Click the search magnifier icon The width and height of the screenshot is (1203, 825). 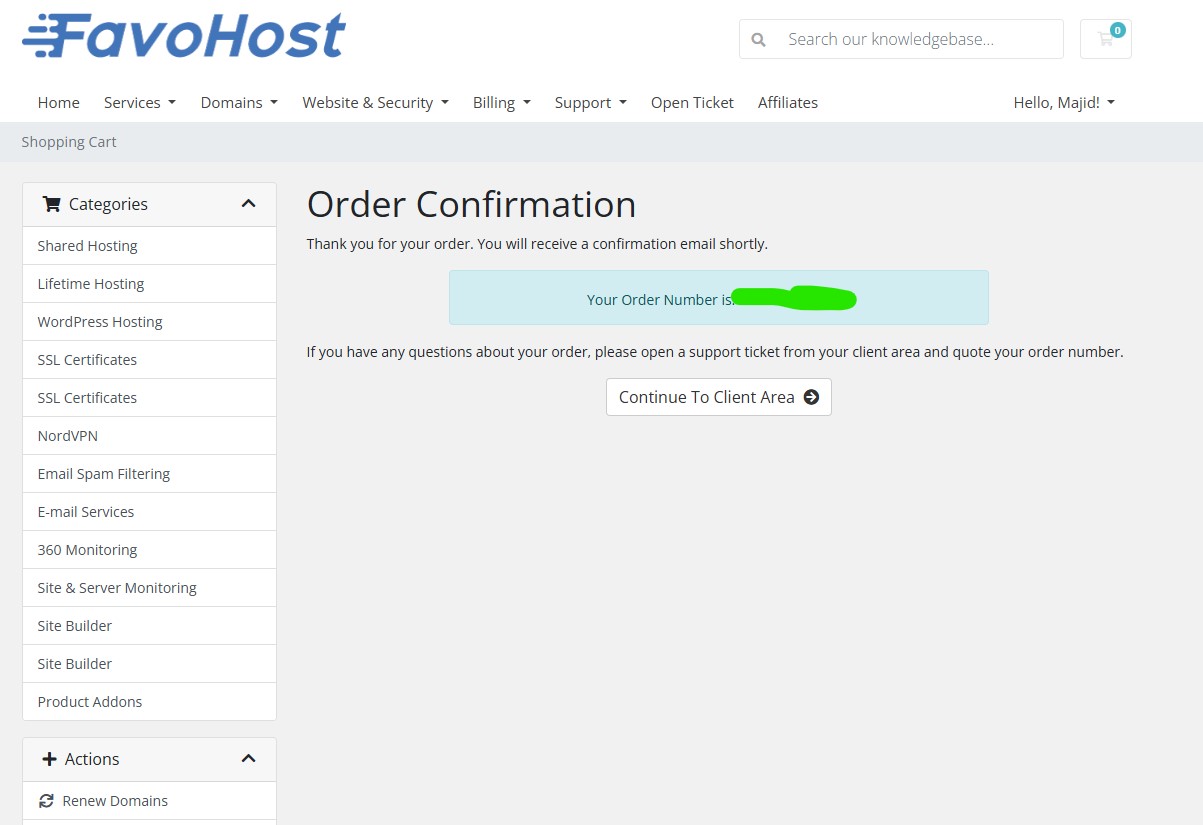click(758, 39)
